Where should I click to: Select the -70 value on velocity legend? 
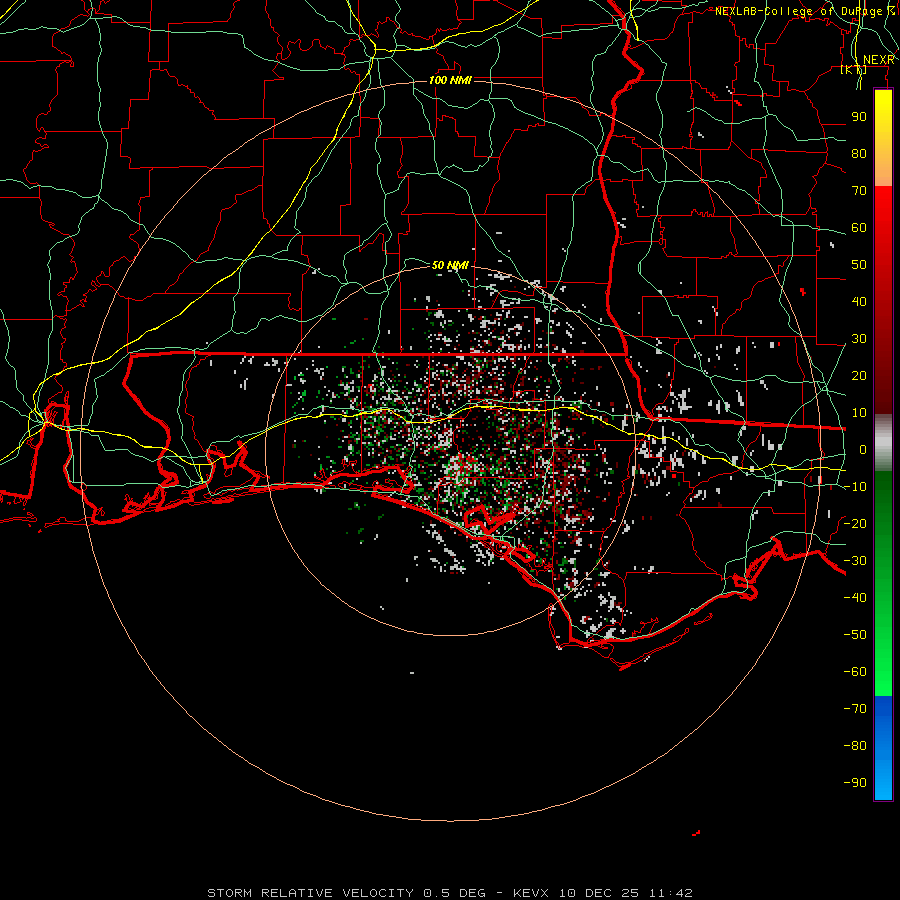(855, 709)
